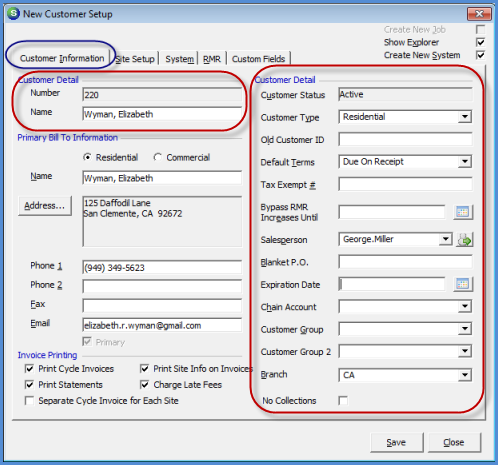Enable the Create New Job checkbox

(480, 30)
